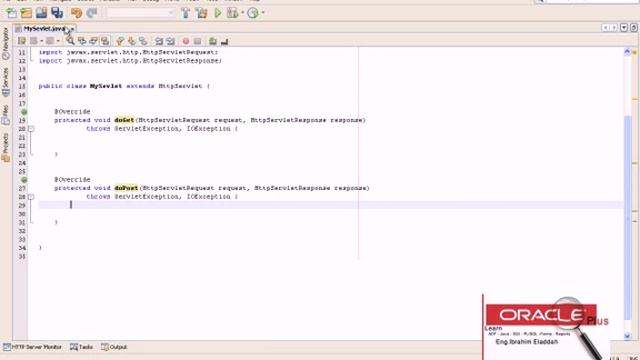The height and width of the screenshot is (360, 640).
Task: Open the Output panel
Action: coord(114,347)
